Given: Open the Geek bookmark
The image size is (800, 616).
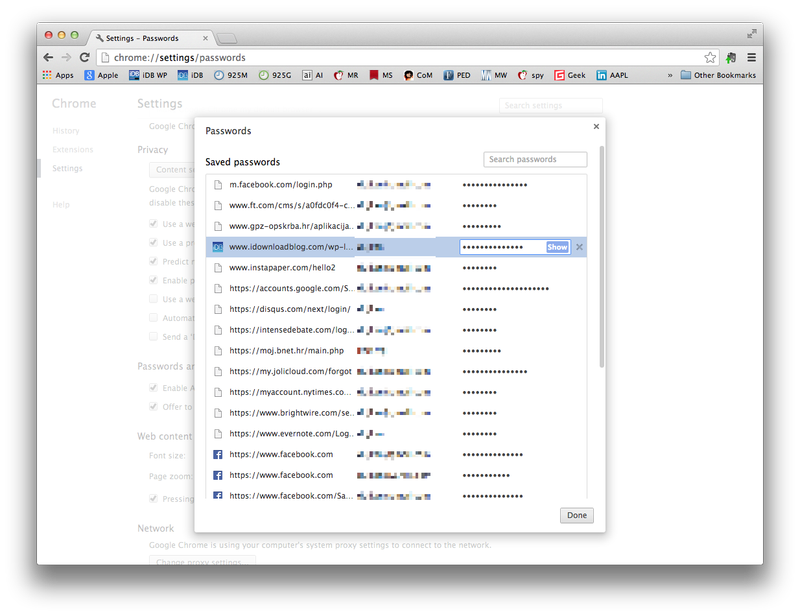Looking at the screenshot, I should pos(570,75).
